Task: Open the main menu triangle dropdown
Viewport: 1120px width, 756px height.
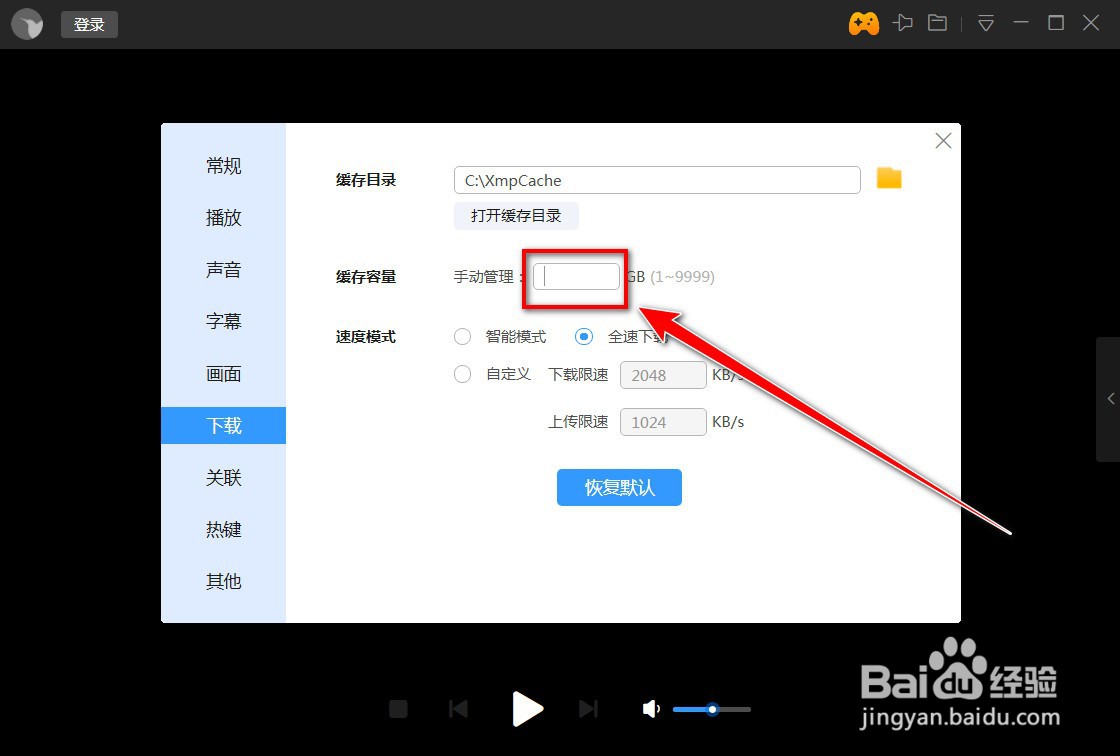Action: tap(985, 22)
